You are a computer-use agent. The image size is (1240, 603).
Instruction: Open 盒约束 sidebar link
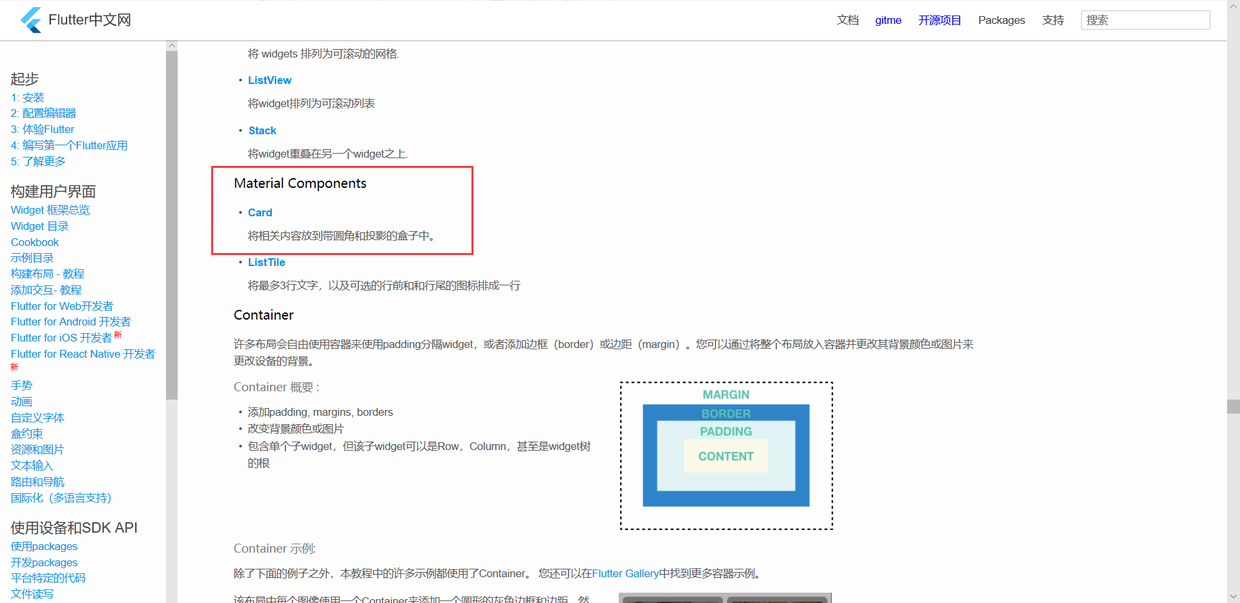(x=27, y=434)
